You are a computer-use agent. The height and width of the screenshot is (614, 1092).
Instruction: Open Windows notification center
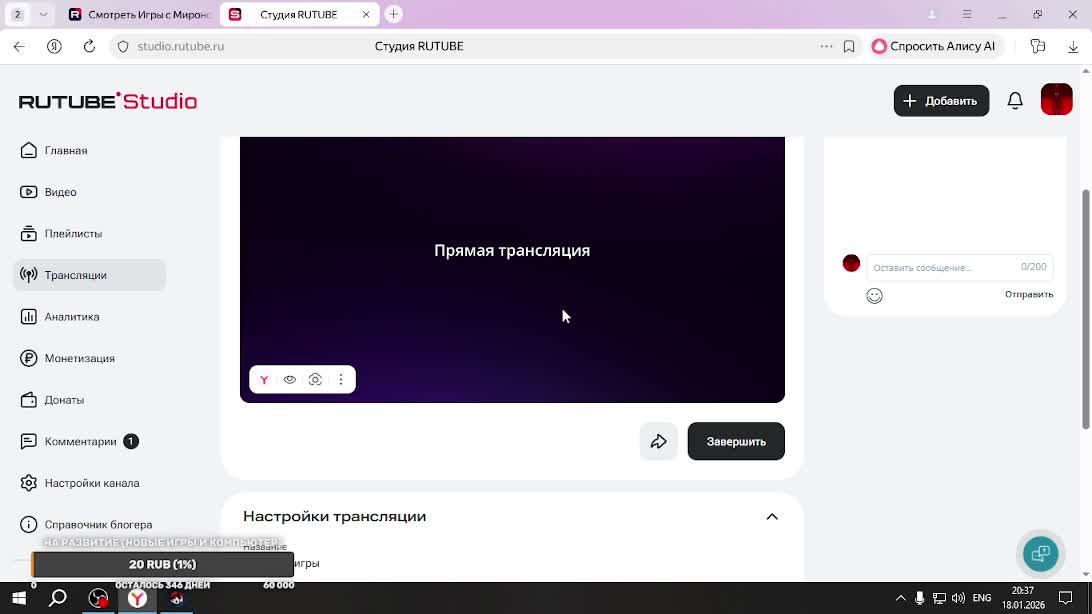[x=1066, y=598]
